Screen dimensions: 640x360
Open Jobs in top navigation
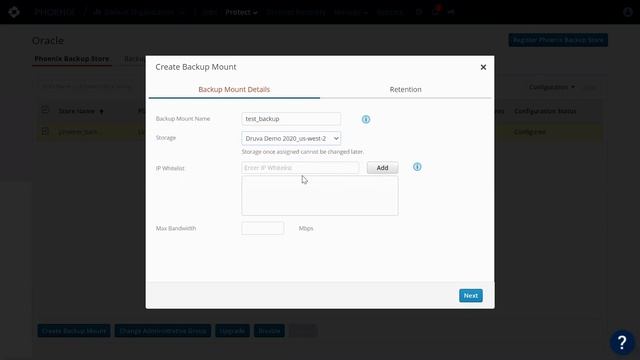click(x=209, y=12)
